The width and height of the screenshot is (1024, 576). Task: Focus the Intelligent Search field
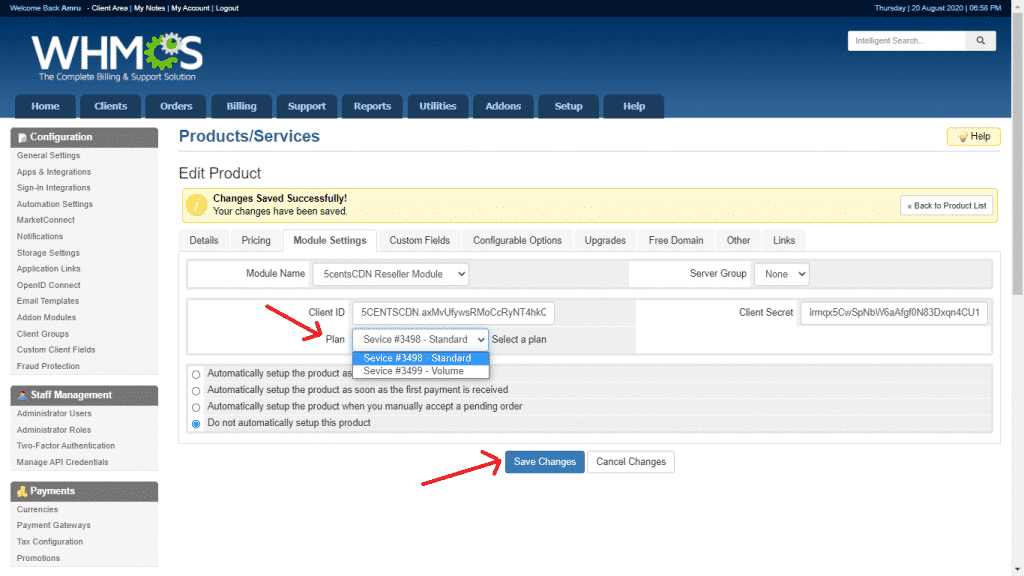pyautogui.click(x=907, y=40)
